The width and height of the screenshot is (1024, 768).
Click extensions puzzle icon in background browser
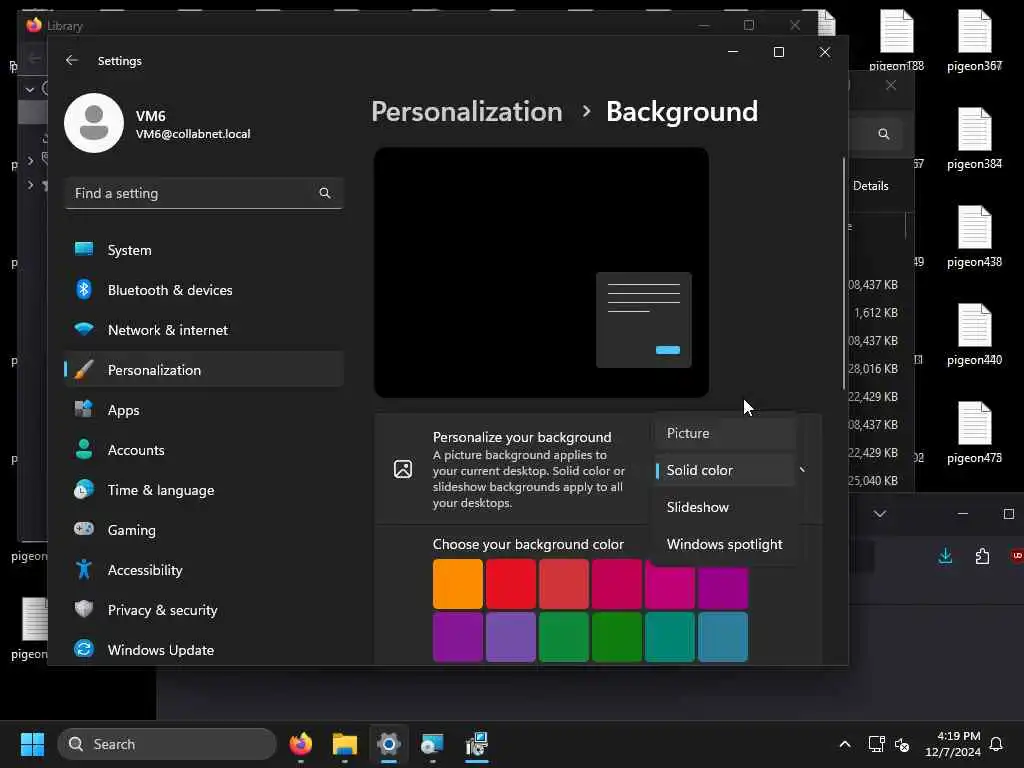click(982, 556)
